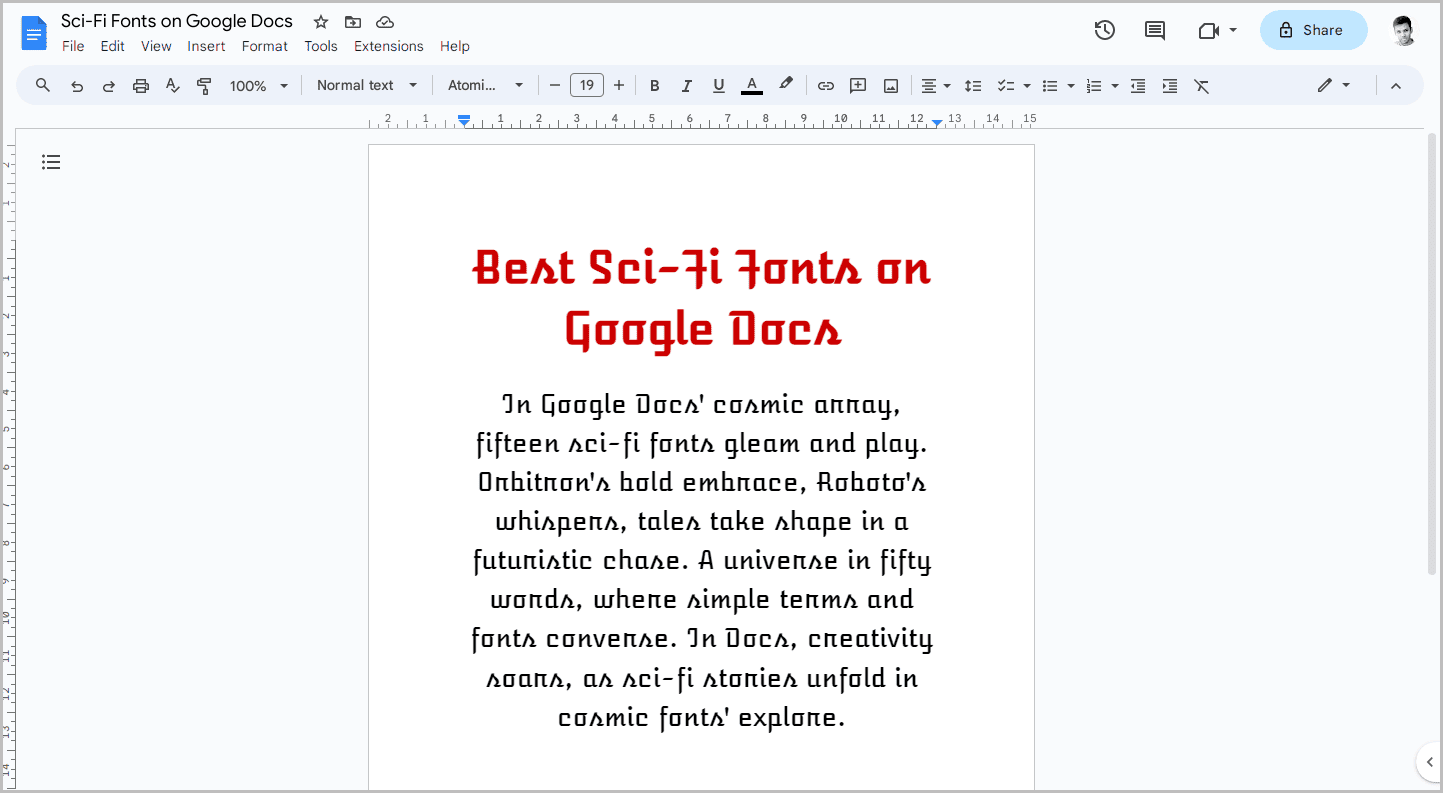The height and width of the screenshot is (793, 1443).
Task: Run spelling and grammar check
Action: tap(172, 85)
